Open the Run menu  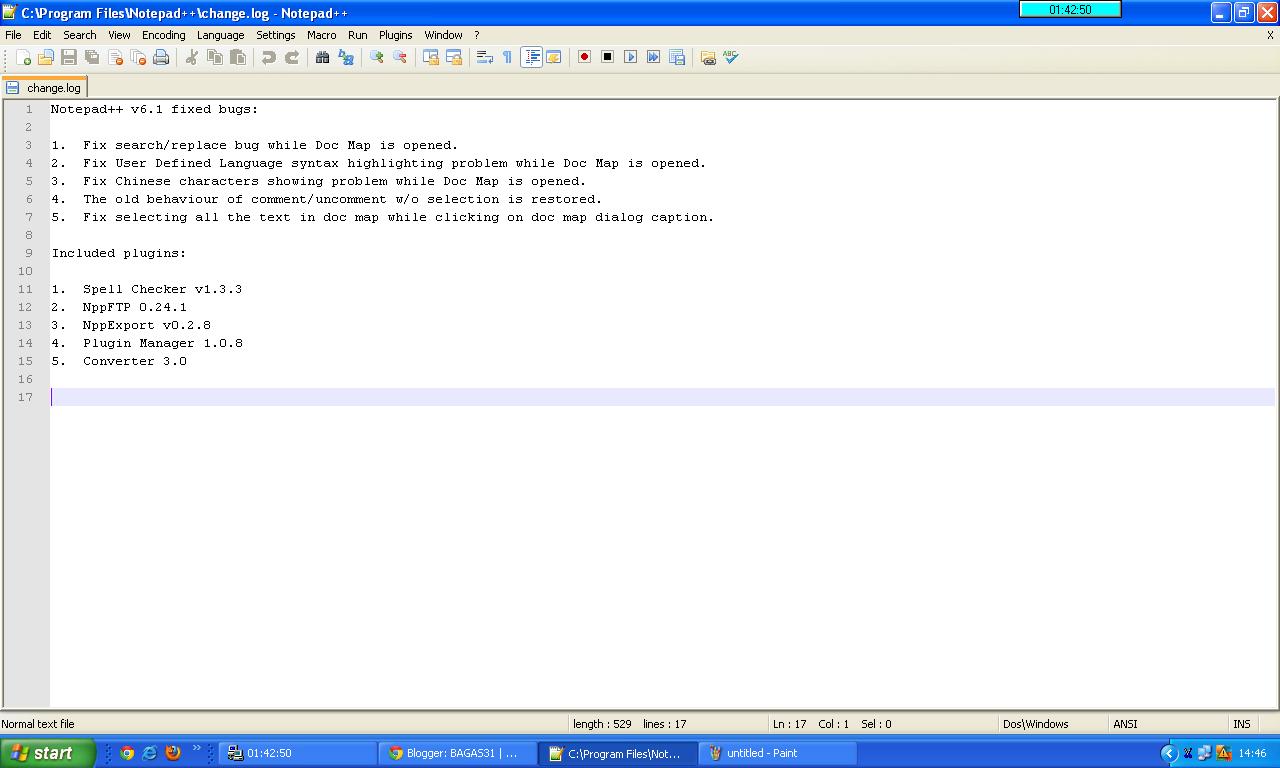click(358, 35)
